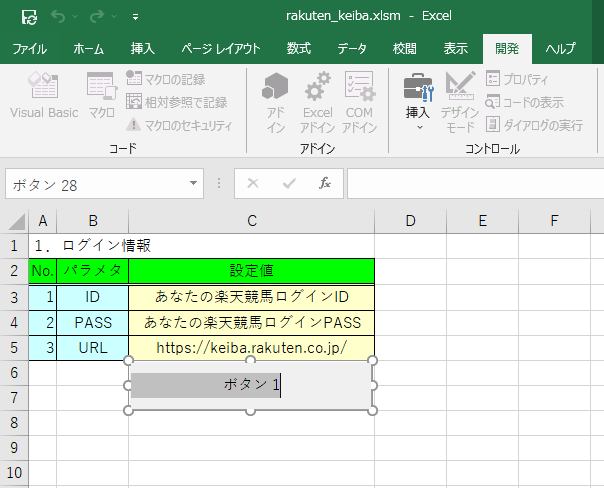Click the formula bar Enter checkmark icon

289,183
